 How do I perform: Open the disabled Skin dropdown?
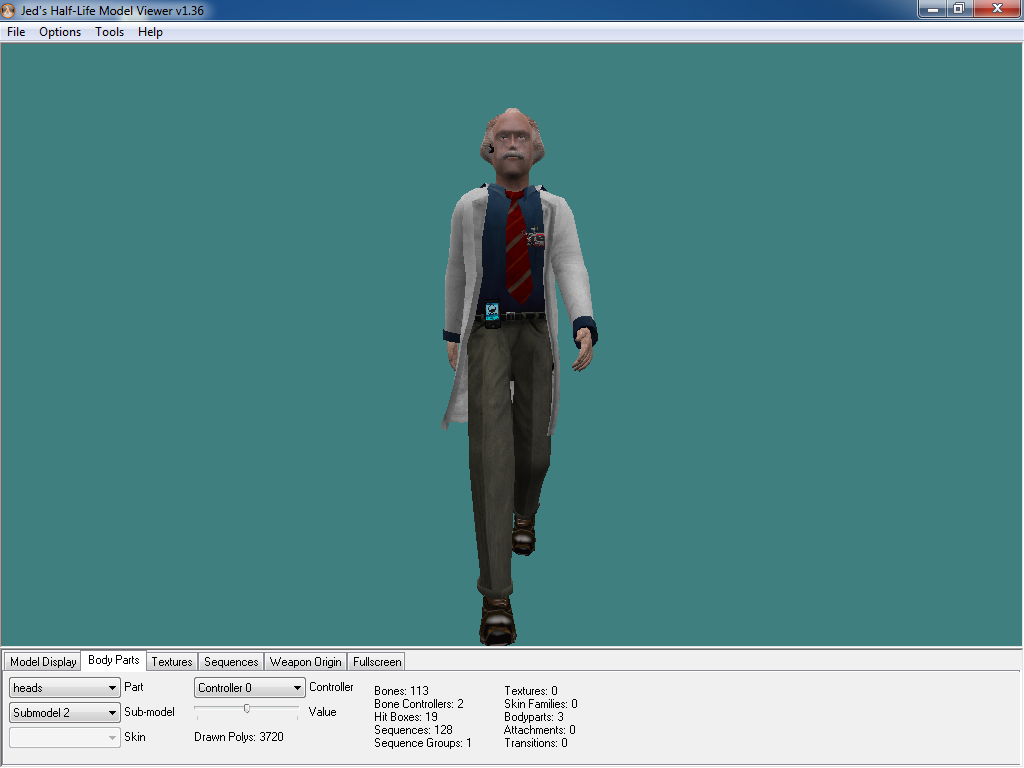point(65,737)
